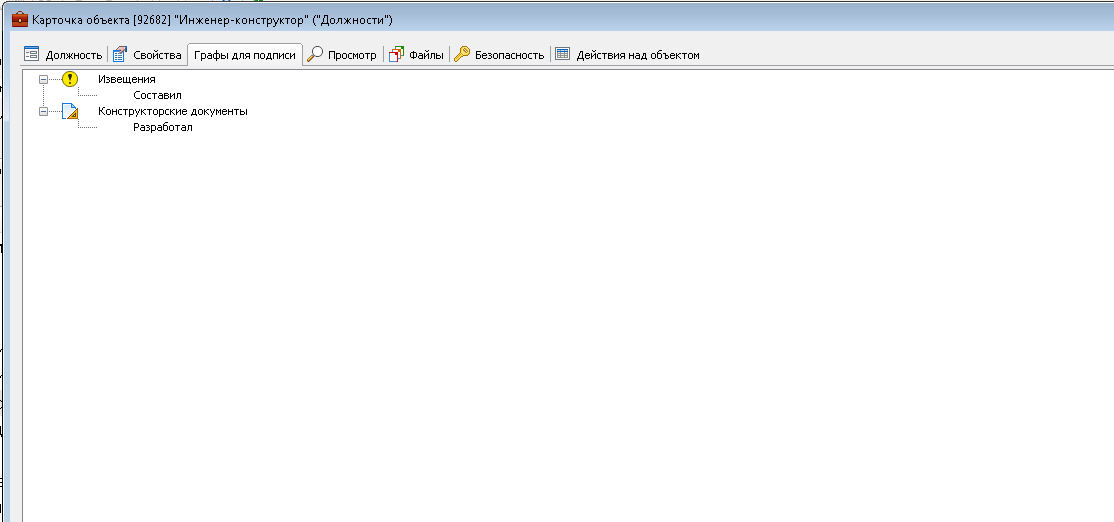
Task: Click the briefcase icon in title bar
Action: pos(20,19)
